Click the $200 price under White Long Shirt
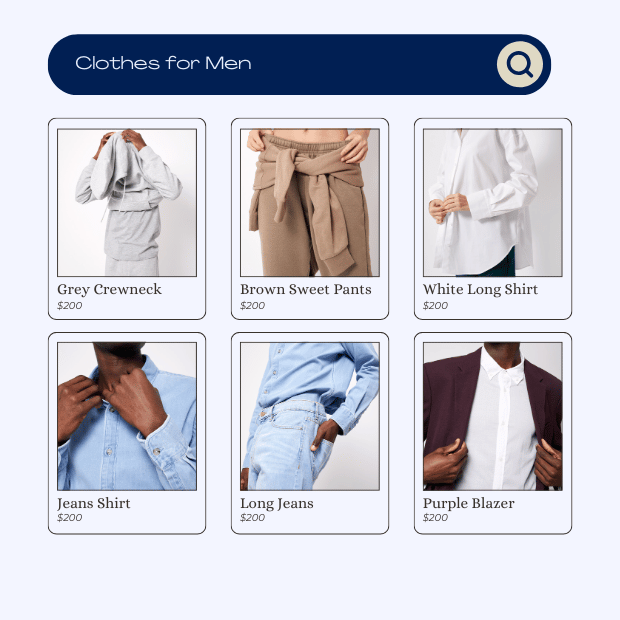 coord(435,305)
